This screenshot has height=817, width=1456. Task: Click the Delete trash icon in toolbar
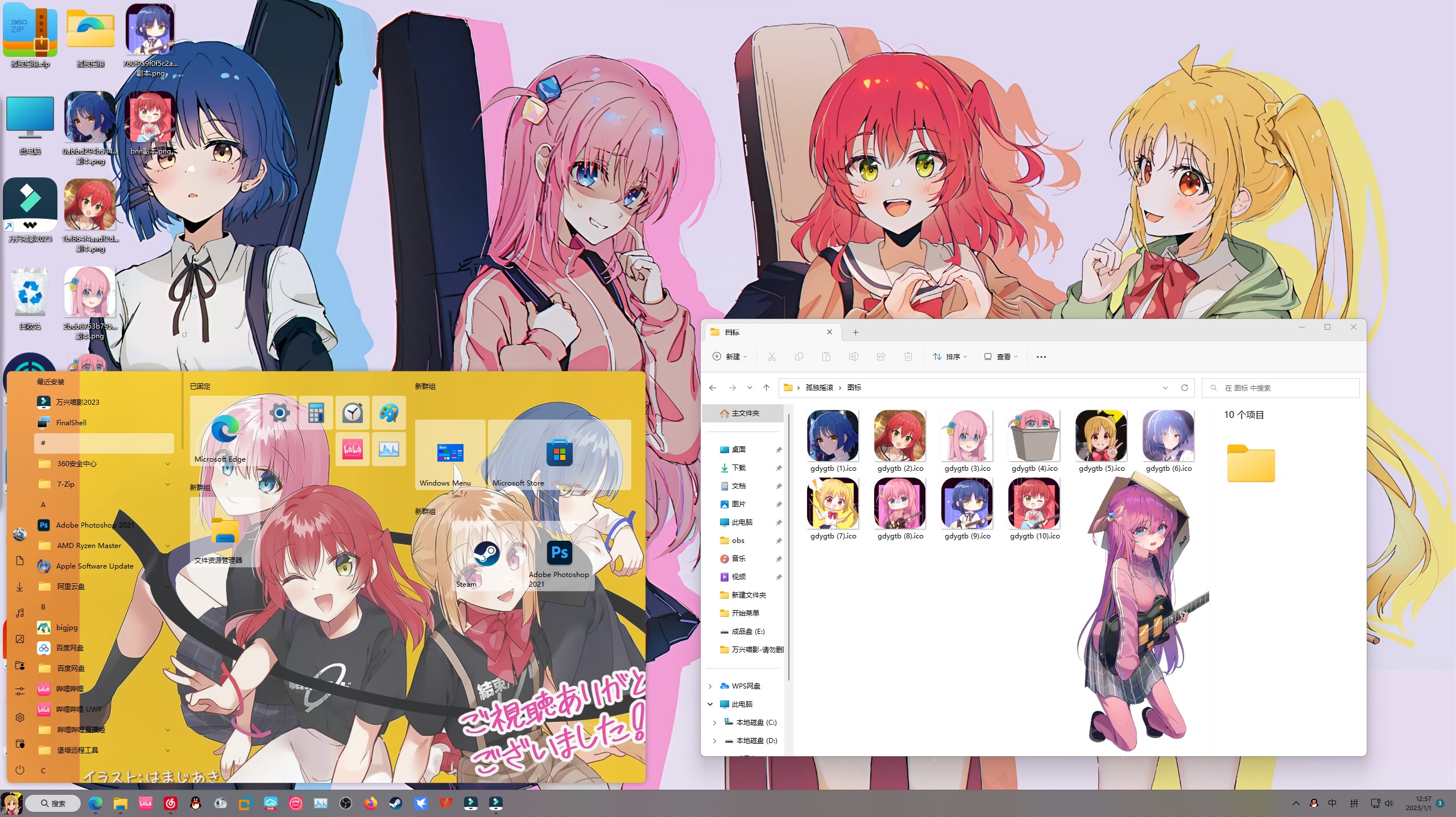pos(908,356)
